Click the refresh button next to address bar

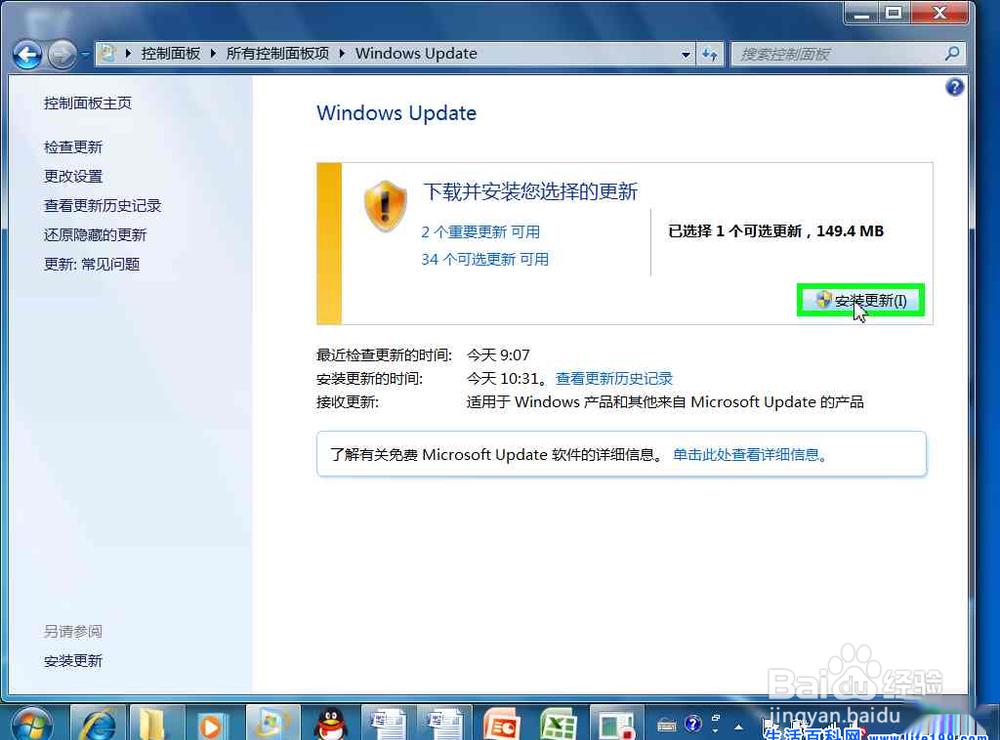[710, 54]
